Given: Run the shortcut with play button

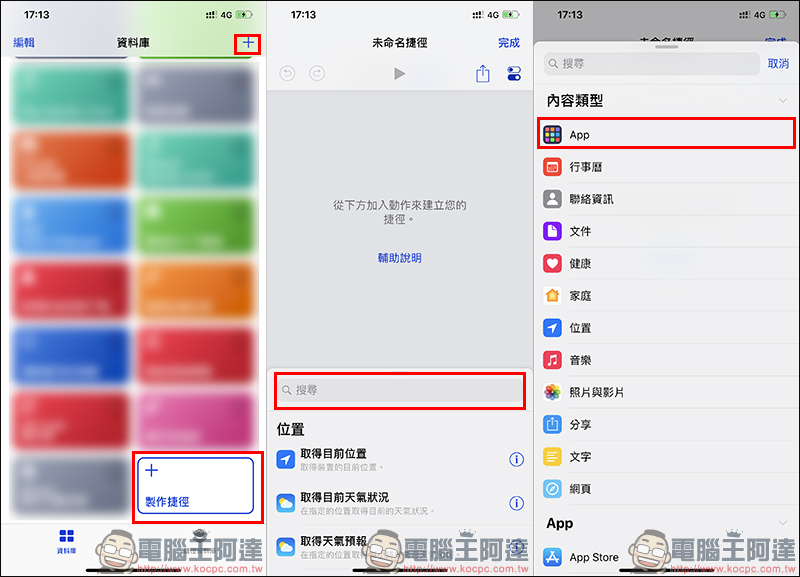Looking at the screenshot, I should [x=399, y=74].
